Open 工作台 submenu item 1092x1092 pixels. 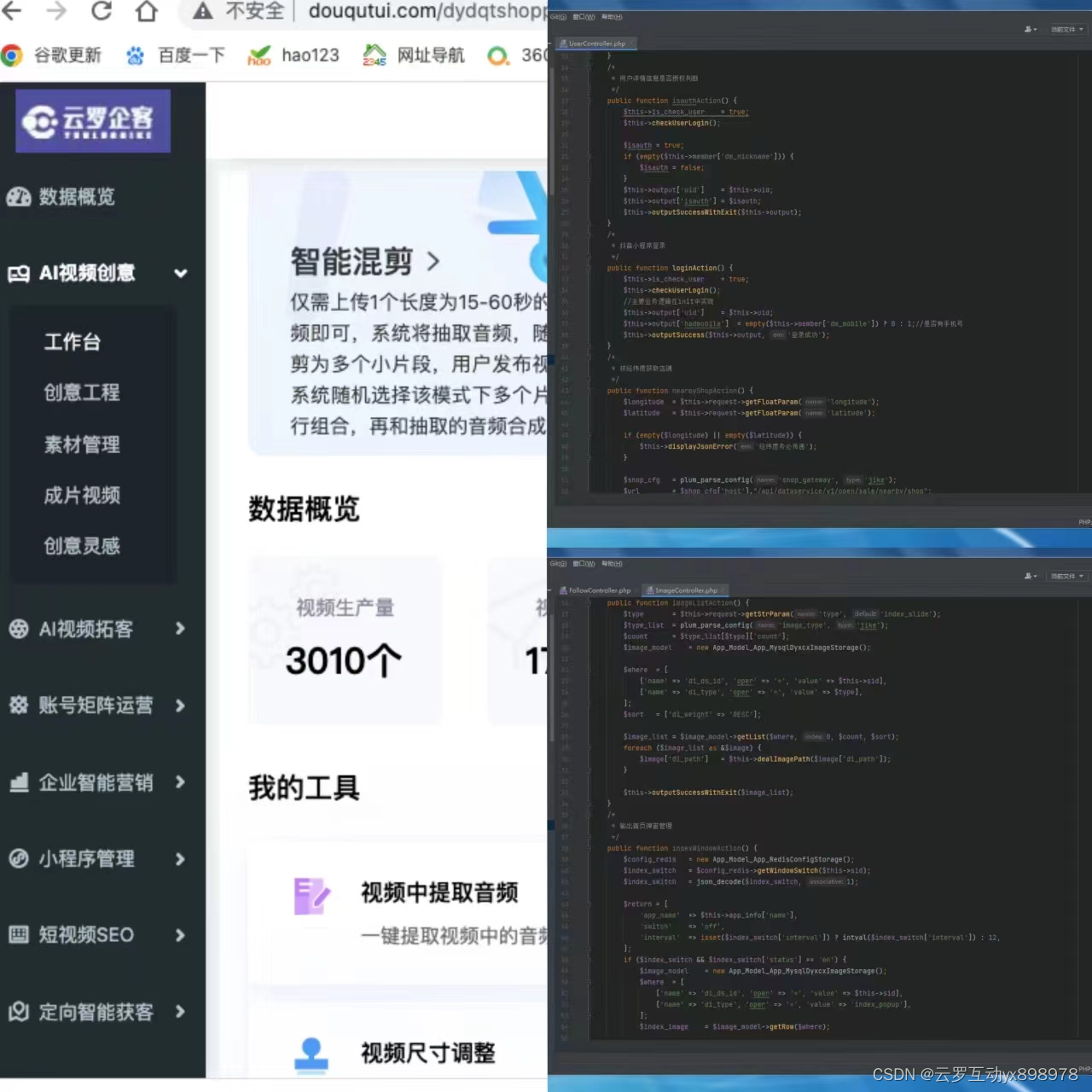73,342
